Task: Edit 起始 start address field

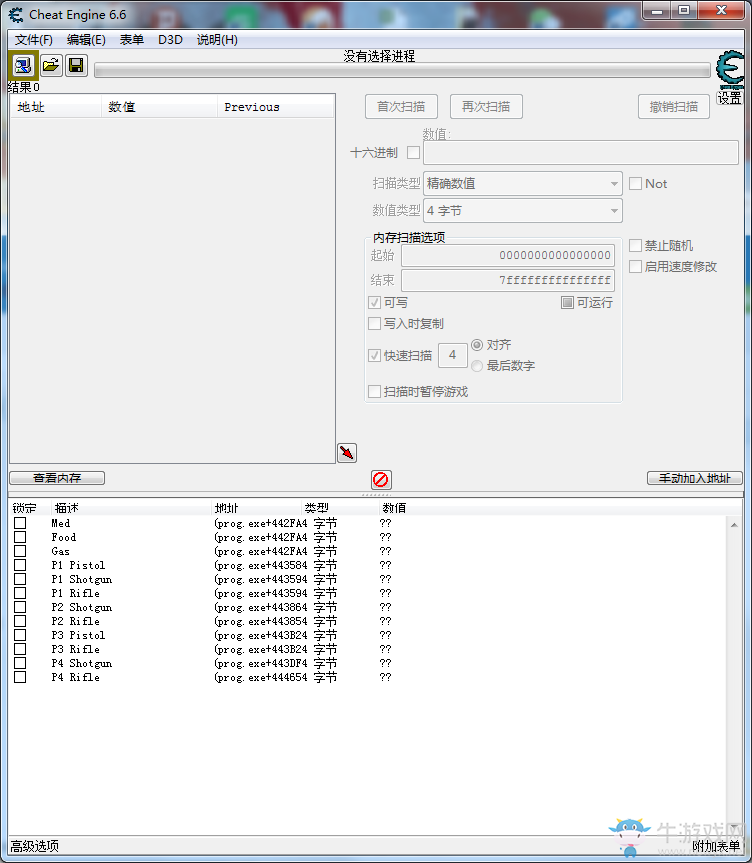Action: coord(508,255)
